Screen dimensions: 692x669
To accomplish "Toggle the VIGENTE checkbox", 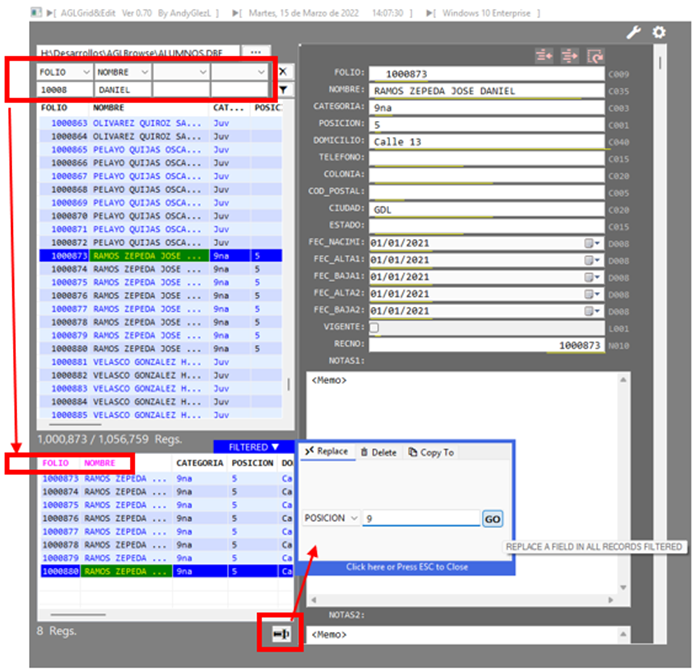I will click(374, 327).
